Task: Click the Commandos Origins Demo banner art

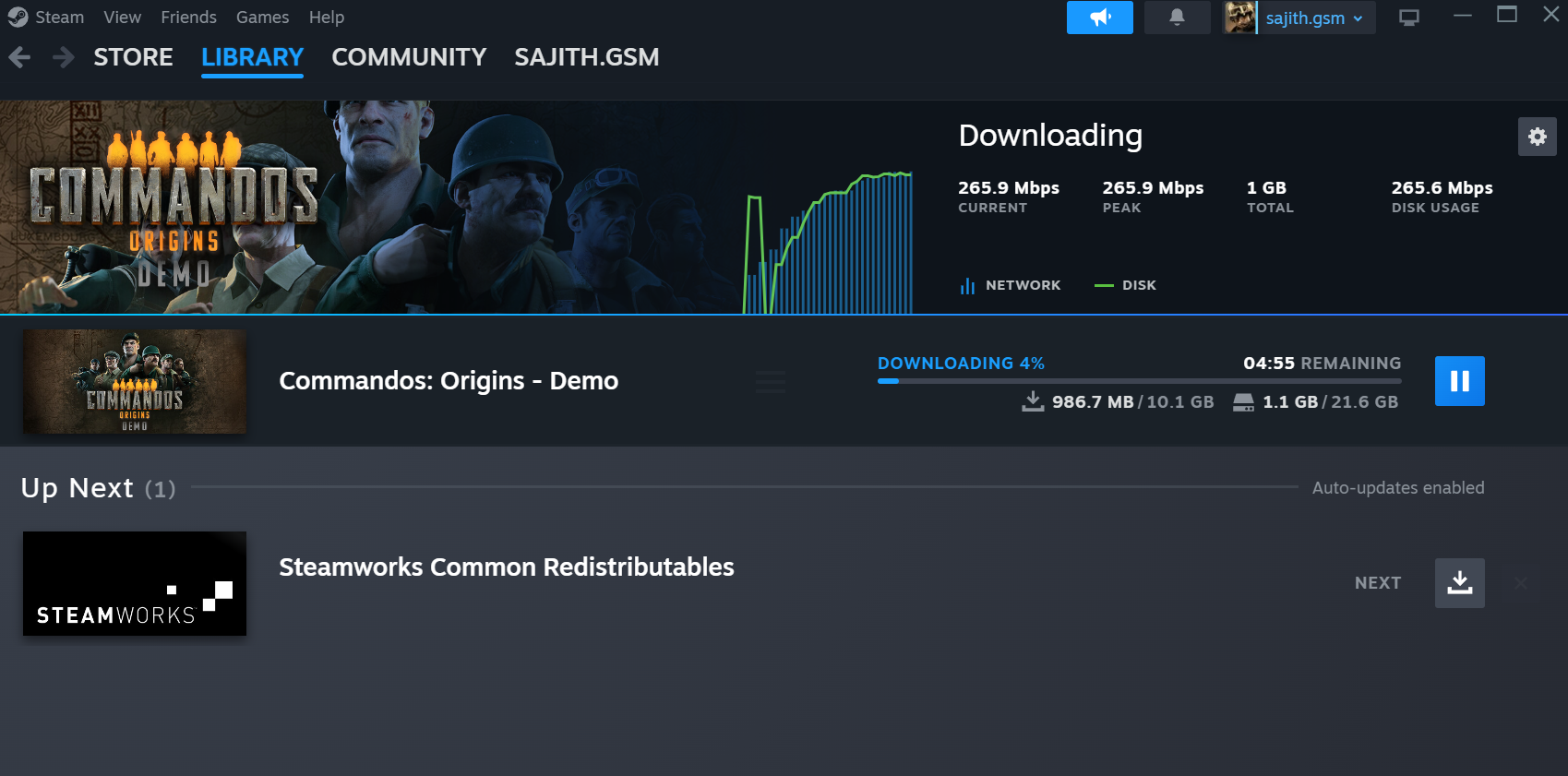Action: [x=369, y=207]
